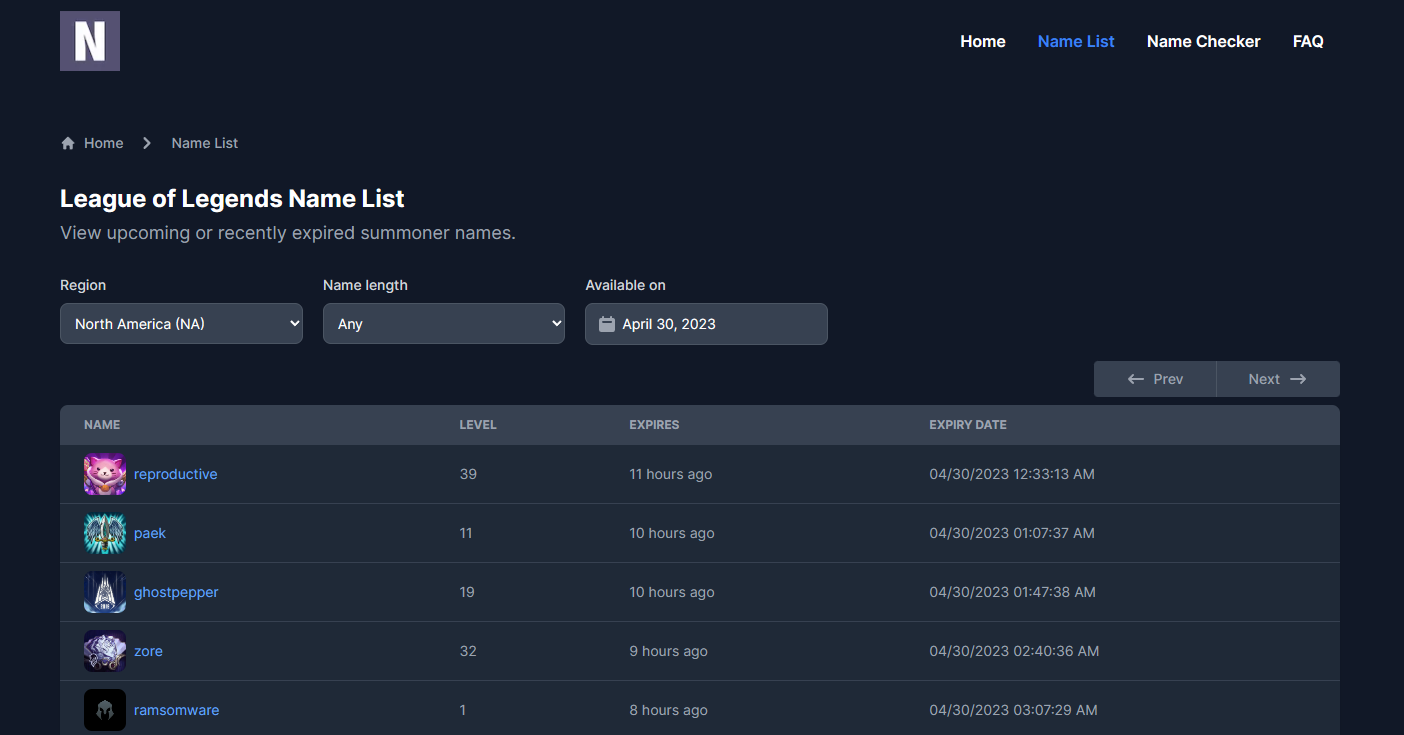Screen dimensions: 1404x735
Task: Click the Prev page button
Action: tap(1155, 379)
